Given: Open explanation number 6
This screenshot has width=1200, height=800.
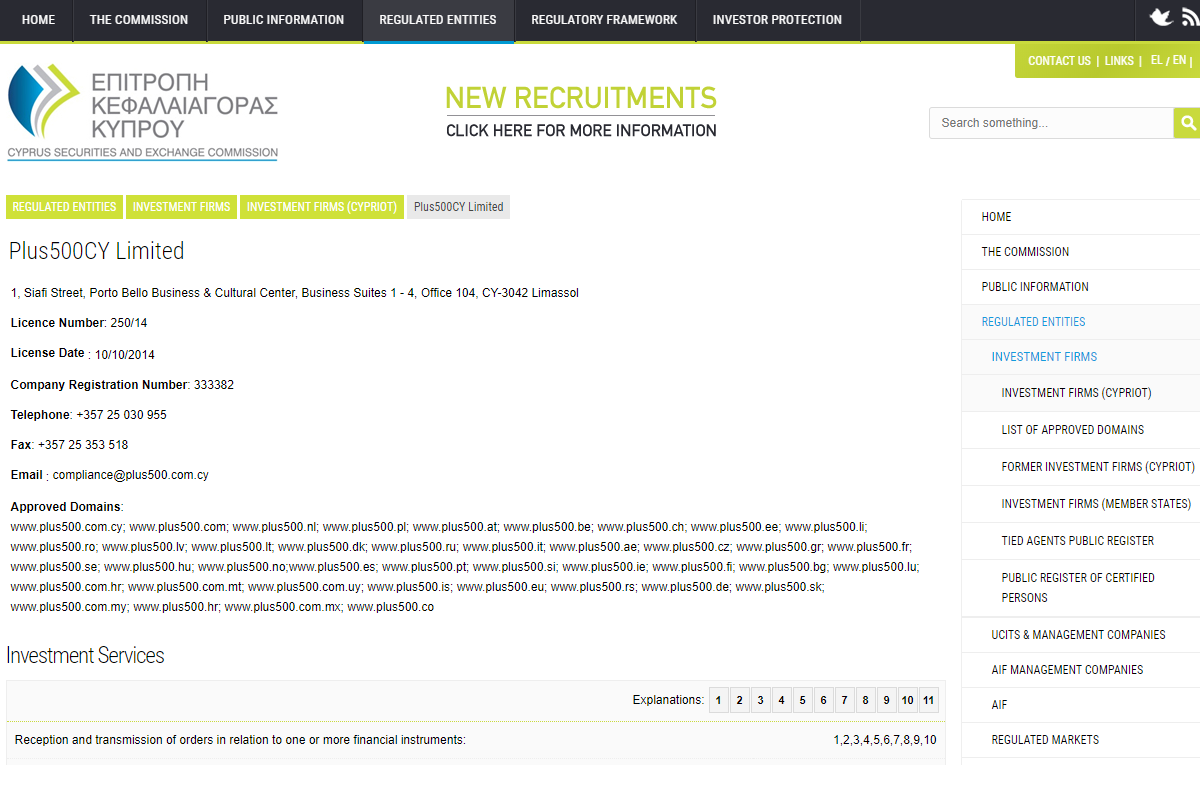Looking at the screenshot, I should click(x=823, y=700).
